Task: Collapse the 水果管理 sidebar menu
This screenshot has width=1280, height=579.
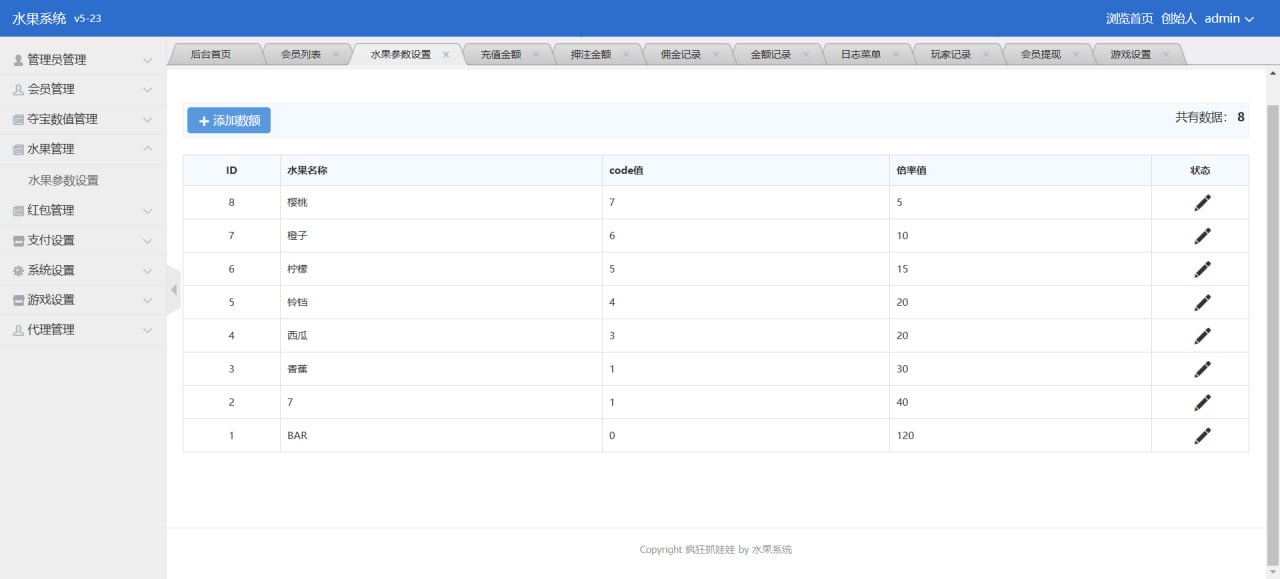Action: [x=83, y=150]
